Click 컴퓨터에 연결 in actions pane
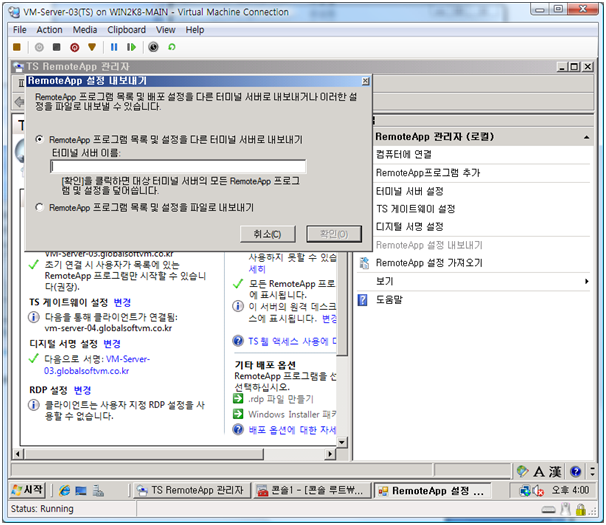This screenshot has width=606, height=525. (403, 154)
